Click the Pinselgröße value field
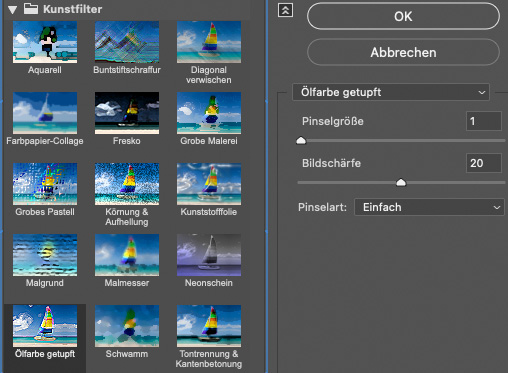The width and height of the screenshot is (508, 373). 484,121
